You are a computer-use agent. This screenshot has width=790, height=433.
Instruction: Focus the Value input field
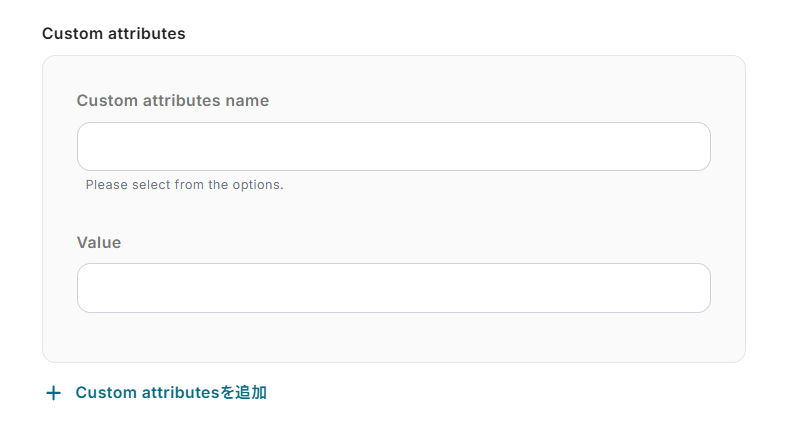point(393,288)
